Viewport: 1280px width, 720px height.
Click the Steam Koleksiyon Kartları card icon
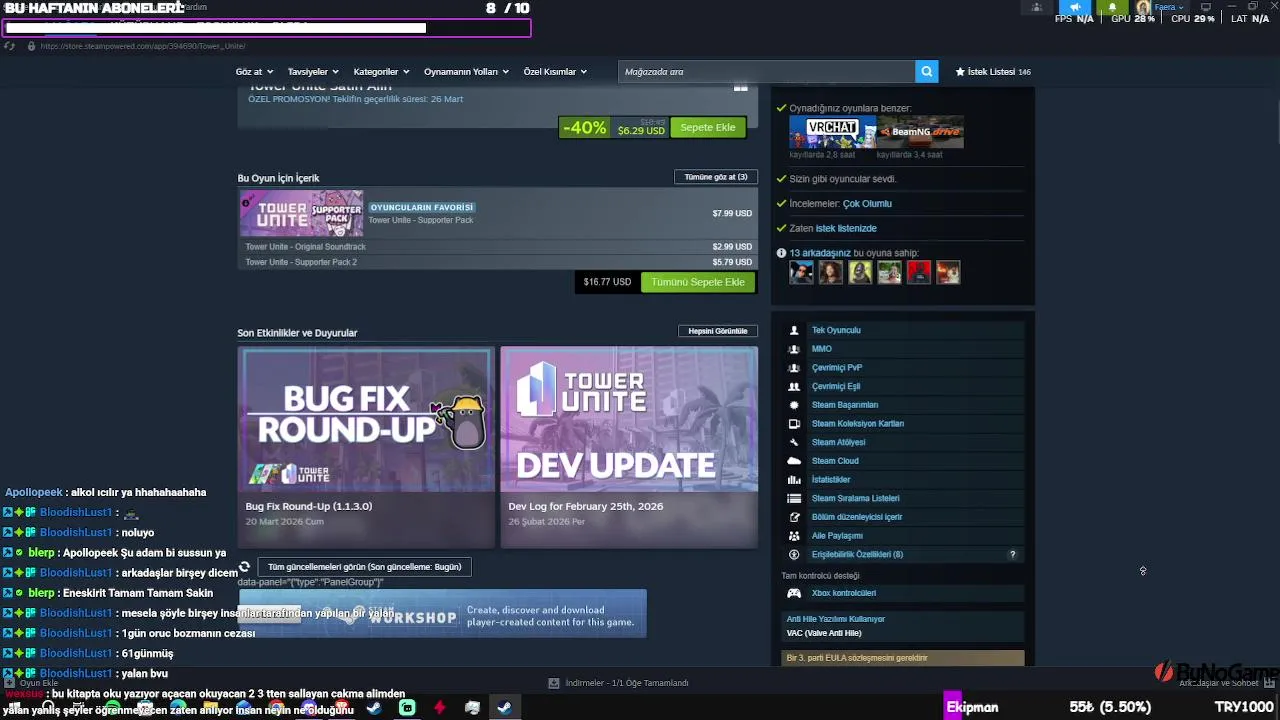794,423
